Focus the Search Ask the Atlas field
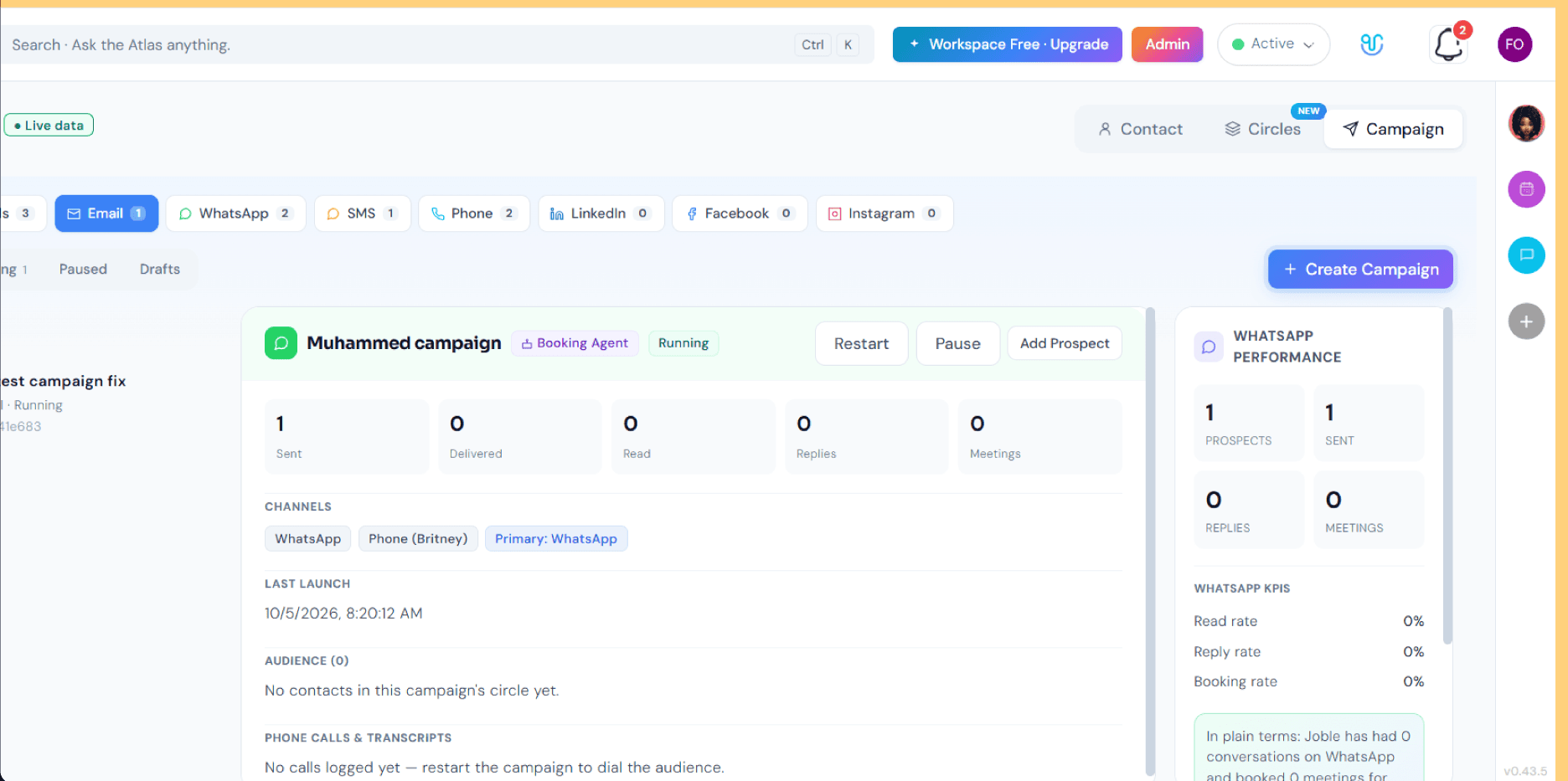The image size is (1568, 781). coord(436,44)
